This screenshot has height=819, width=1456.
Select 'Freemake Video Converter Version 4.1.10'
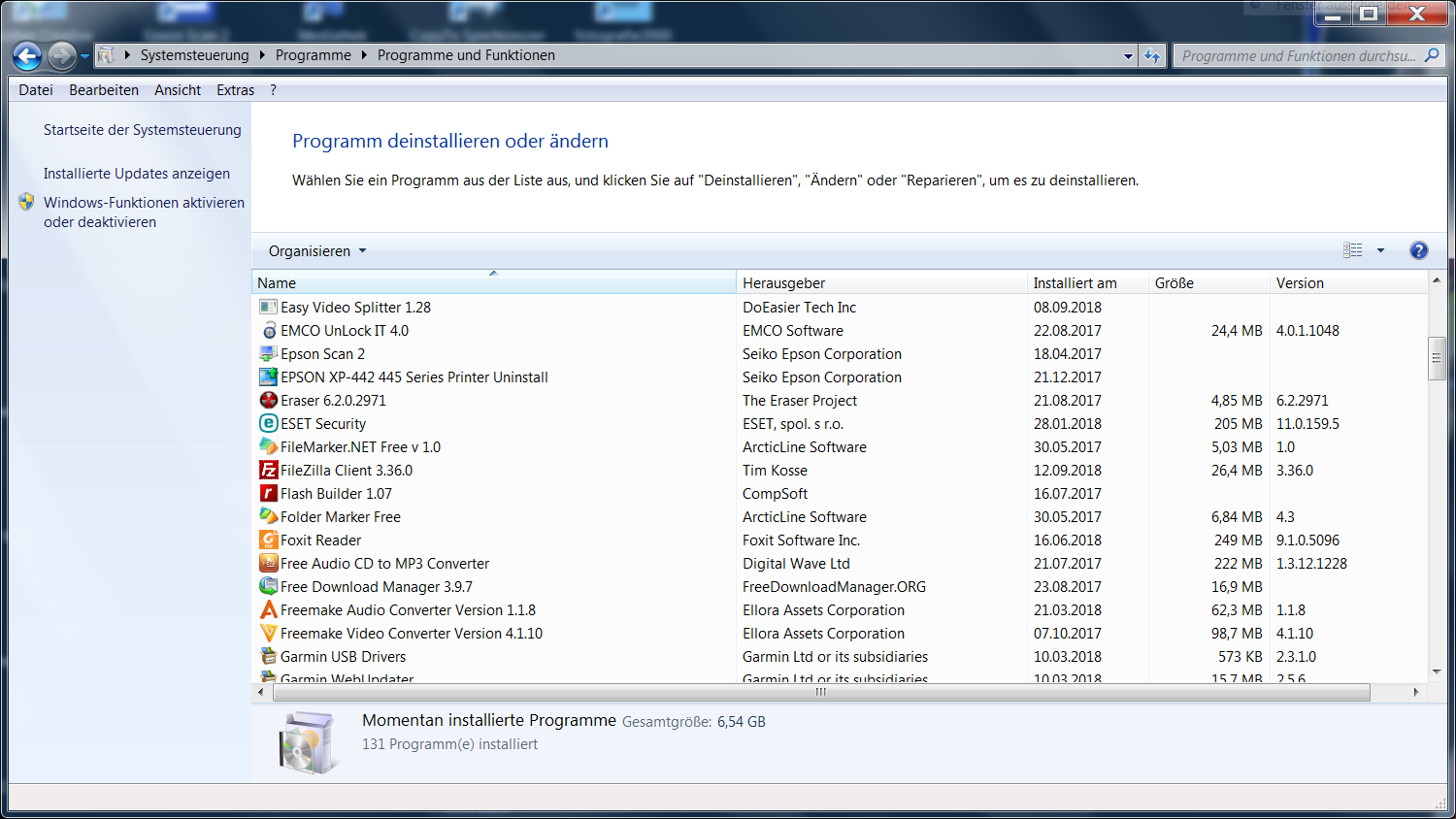(x=412, y=634)
